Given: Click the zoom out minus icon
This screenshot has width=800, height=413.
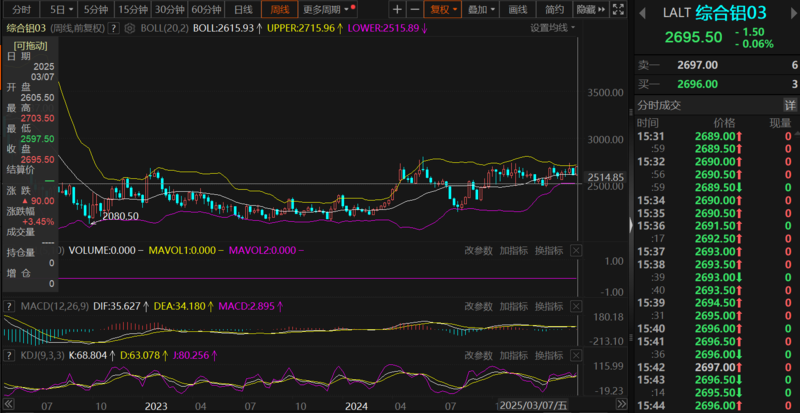Looking at the screenshot, I should coord(413,9).
